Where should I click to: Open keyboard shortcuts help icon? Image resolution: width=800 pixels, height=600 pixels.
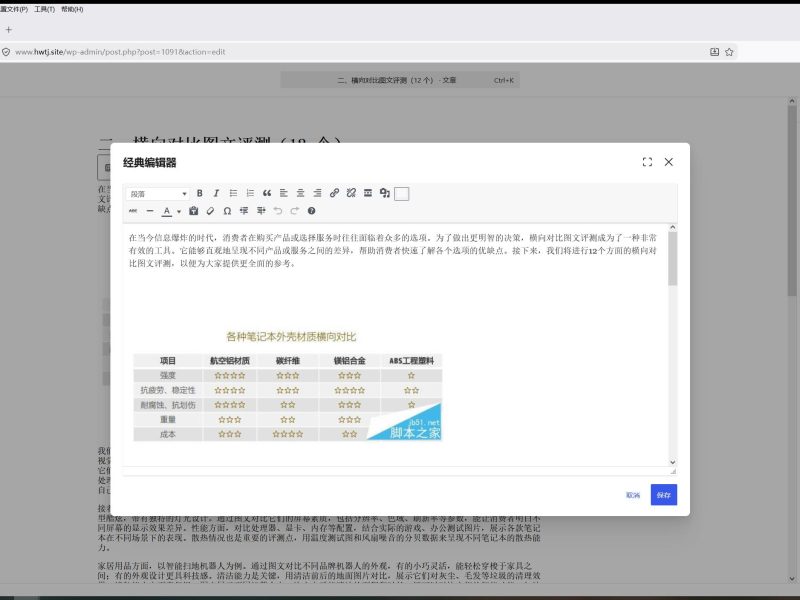(311, 211)
